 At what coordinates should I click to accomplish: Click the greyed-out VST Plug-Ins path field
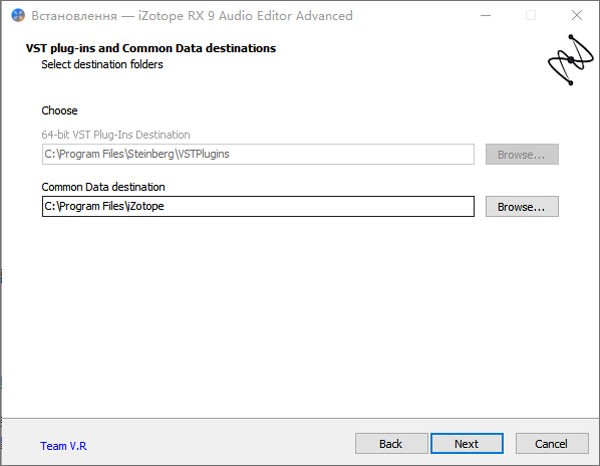(x=257, y=154)
